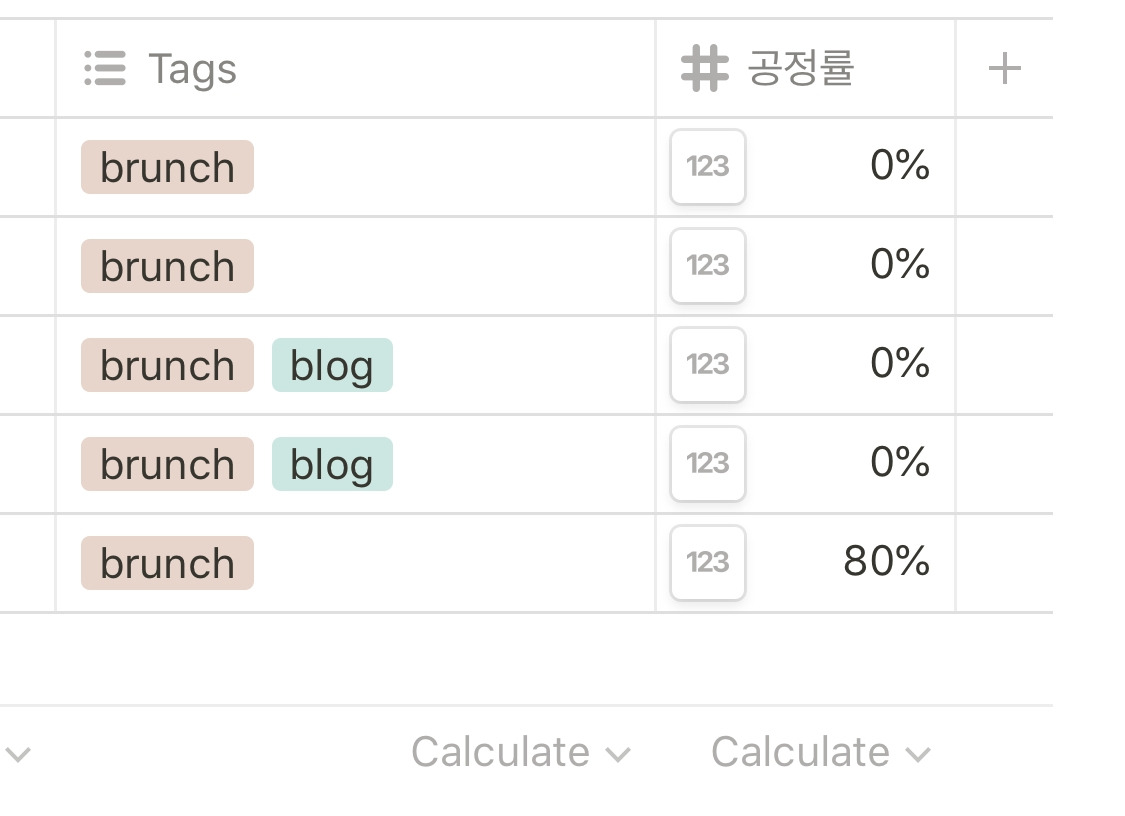Image resolution: width=1125 pixels, height=816 pixels.
Task: Select the brunch tag in the first row
Action: [x=167, y=167]
